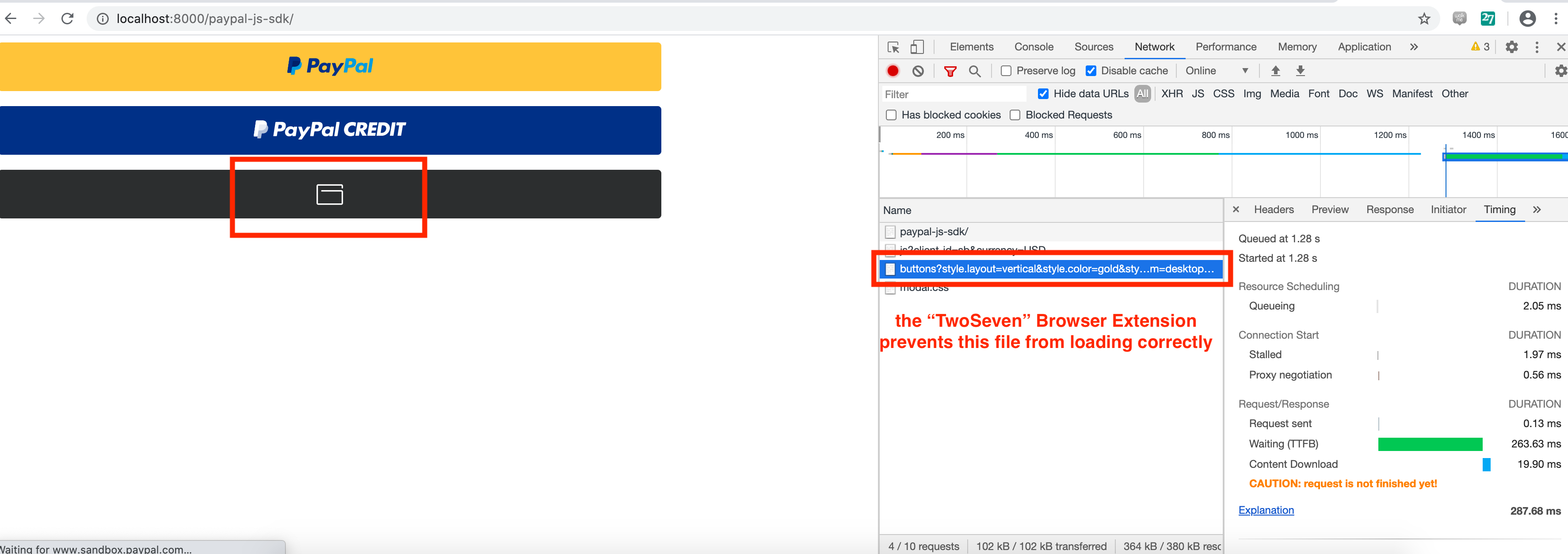Activate the inspect element picker
This screenshot has height=554, width=1568.
(x=893, y=47)
